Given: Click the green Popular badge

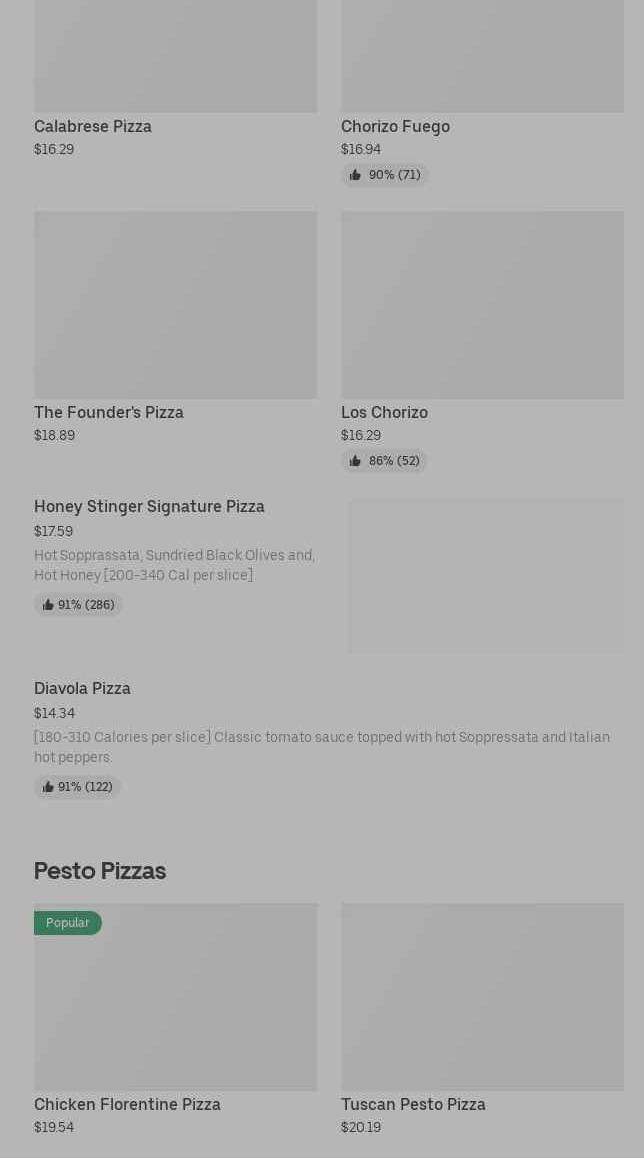Looking at the screenshot, I should (68, 923).
